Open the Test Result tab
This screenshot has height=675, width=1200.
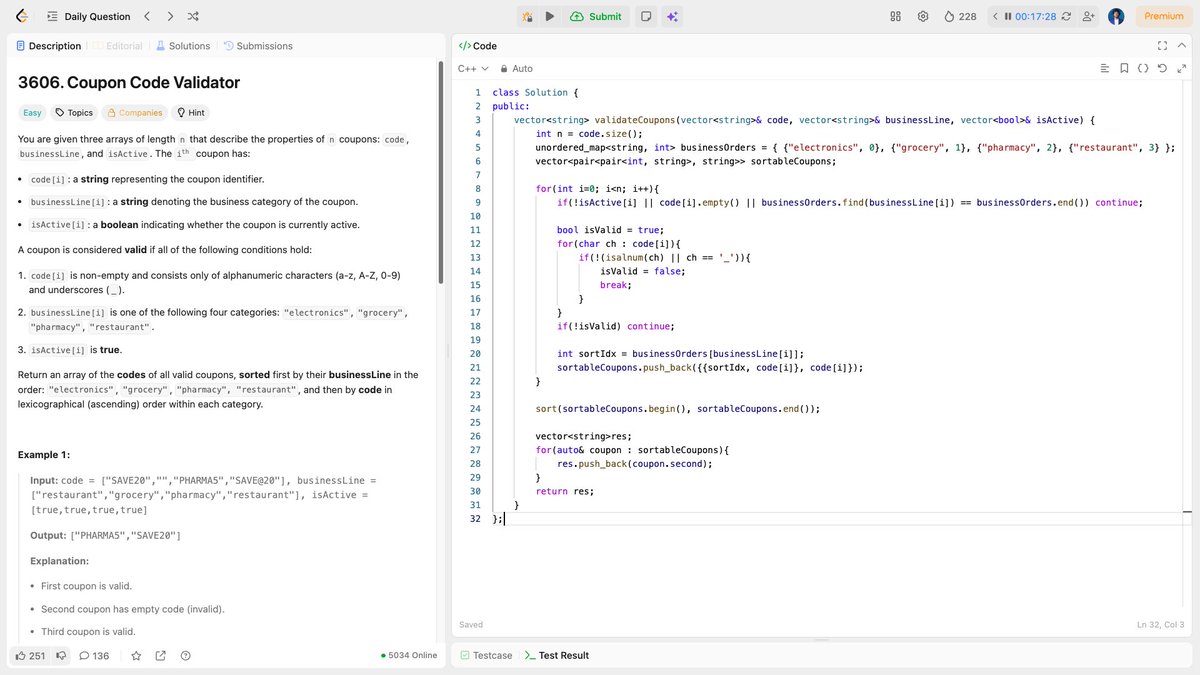coord(563,655)
